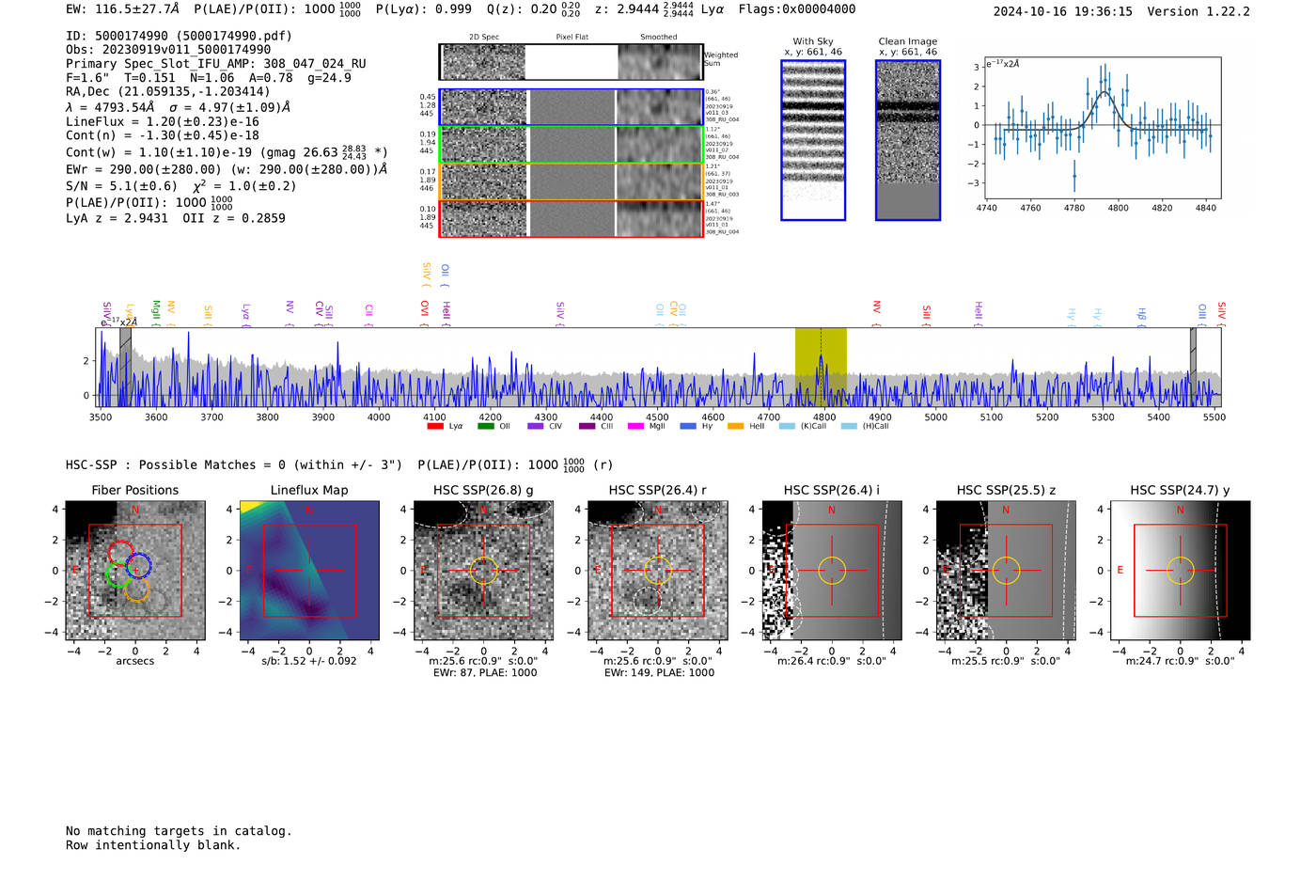Click the green fiber circle in Fiber Positions
1316x896 pixels.
point(118,575)
